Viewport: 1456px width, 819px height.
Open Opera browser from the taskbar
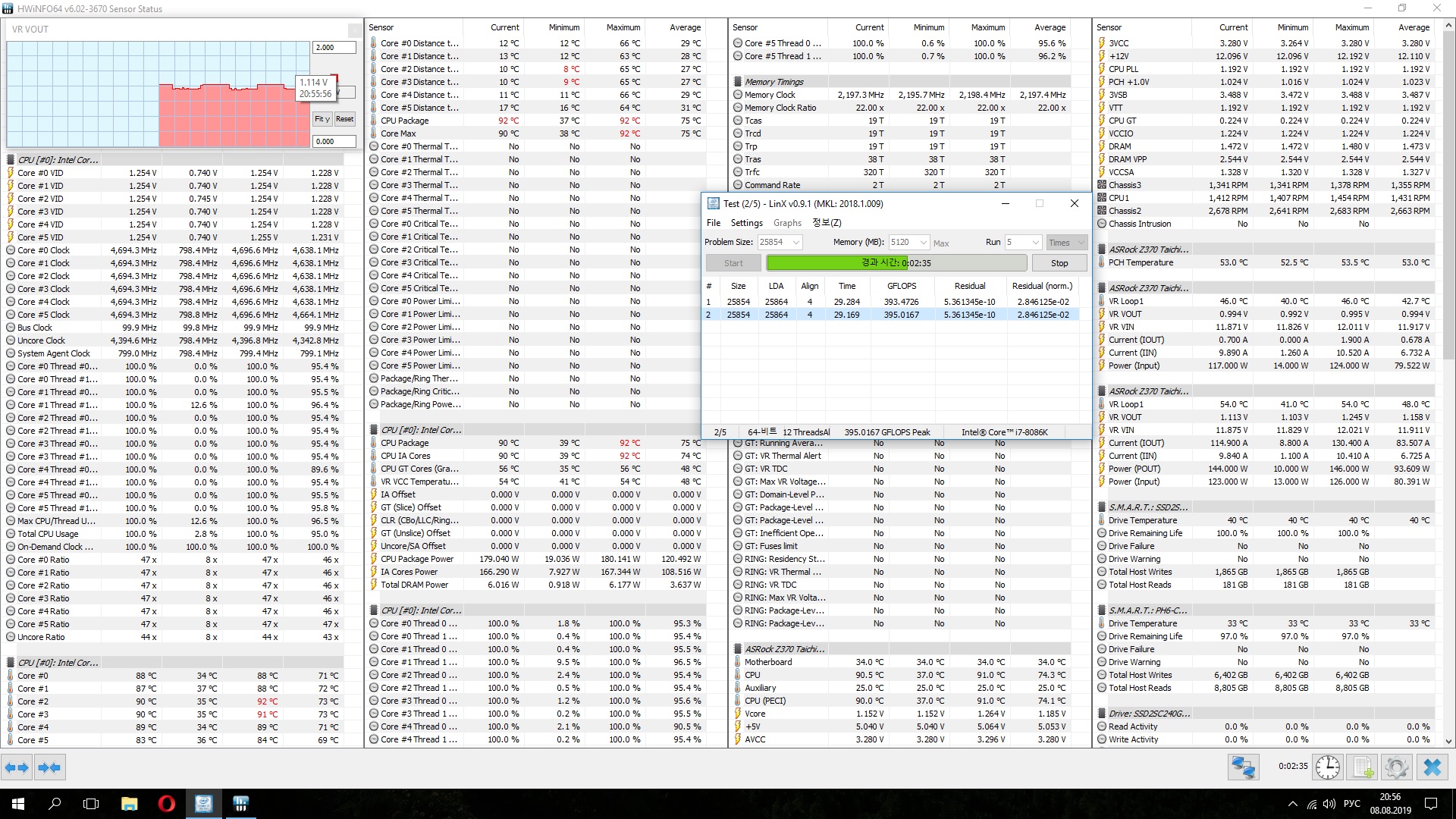pyautogui.click(x=166, y=804)
